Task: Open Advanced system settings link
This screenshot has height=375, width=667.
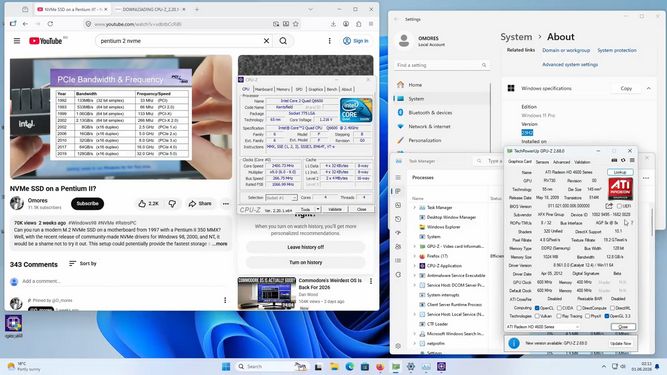Action: [x=570, y=65]
